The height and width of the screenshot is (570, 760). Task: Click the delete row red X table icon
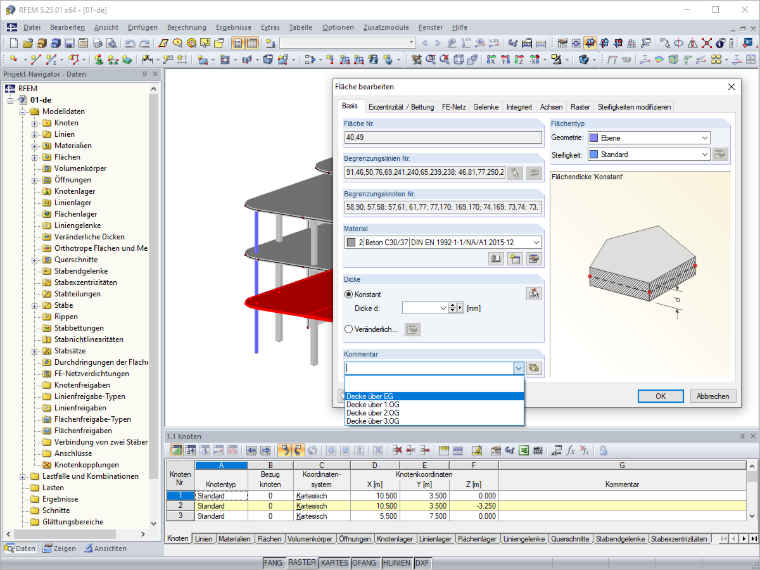click(397, 451)
